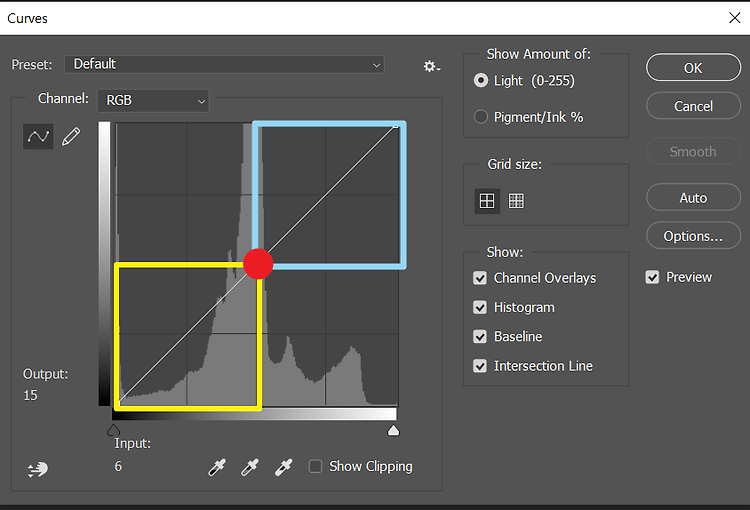Enable the Show Clipping checkbox
This screenshot has width=750, height=510.
click(315, 466)
